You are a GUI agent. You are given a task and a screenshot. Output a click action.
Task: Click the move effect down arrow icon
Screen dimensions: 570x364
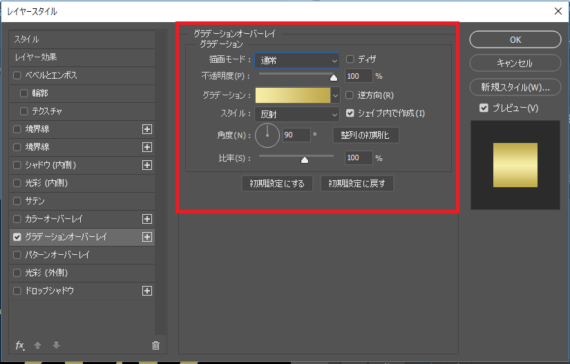pyautogui.click(x=56, y=345)
